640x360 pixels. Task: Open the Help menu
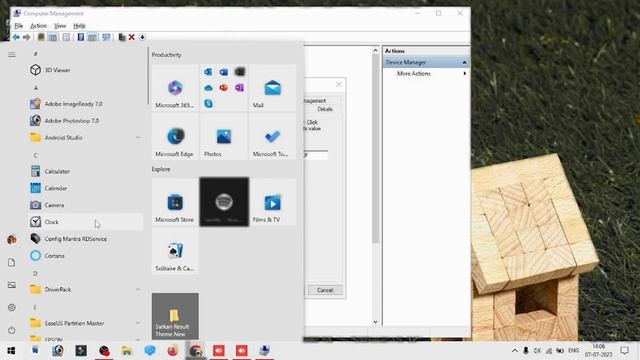click(x=79, y=26)
